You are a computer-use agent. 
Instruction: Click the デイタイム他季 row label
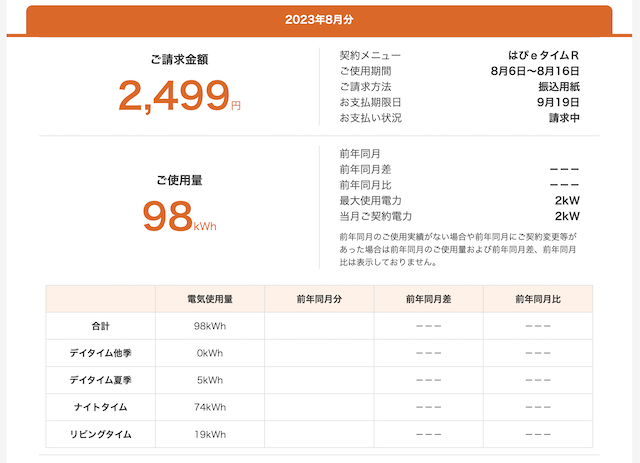[x=100, y=353]
